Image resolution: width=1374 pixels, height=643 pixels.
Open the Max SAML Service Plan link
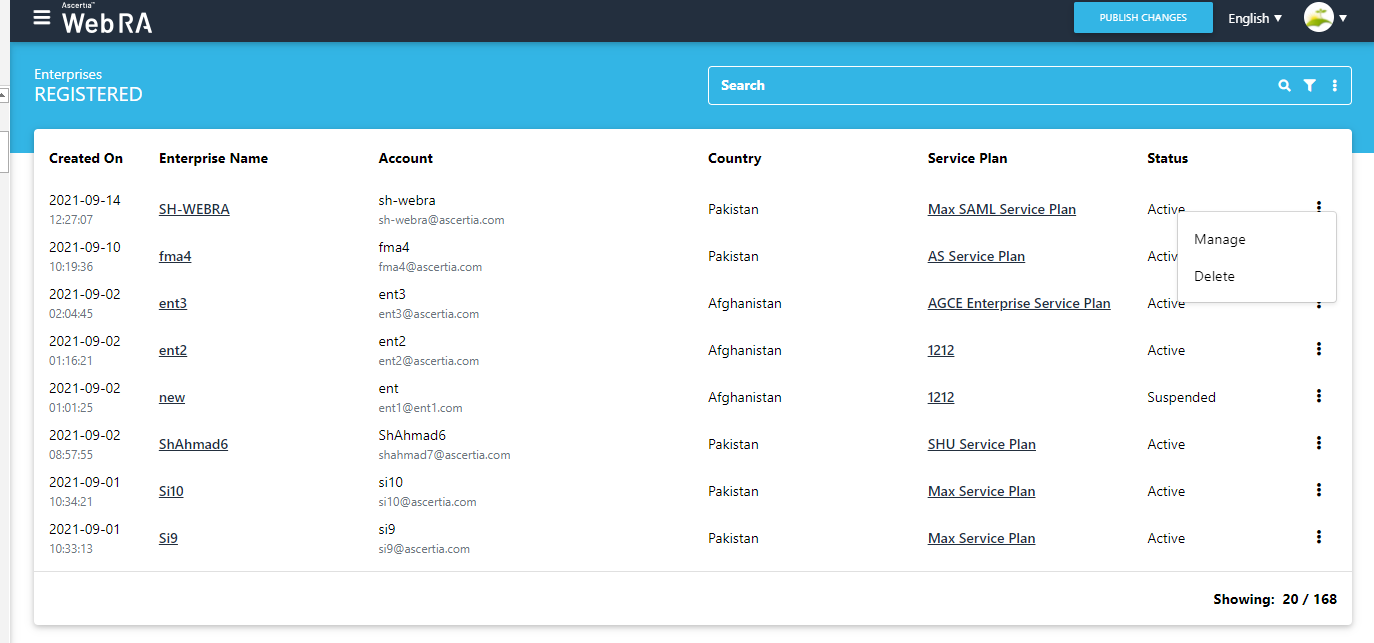point(1001,210)
